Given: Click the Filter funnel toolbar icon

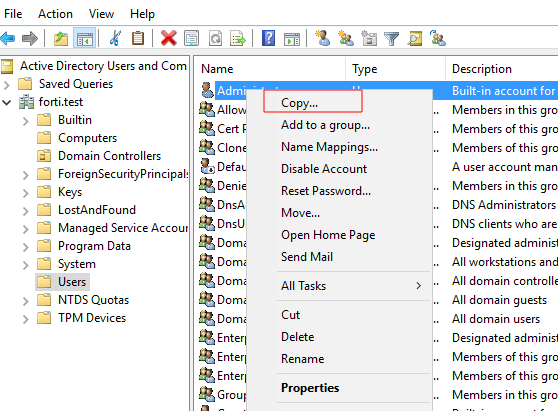Looking at the screenshot, I should 391,38.
